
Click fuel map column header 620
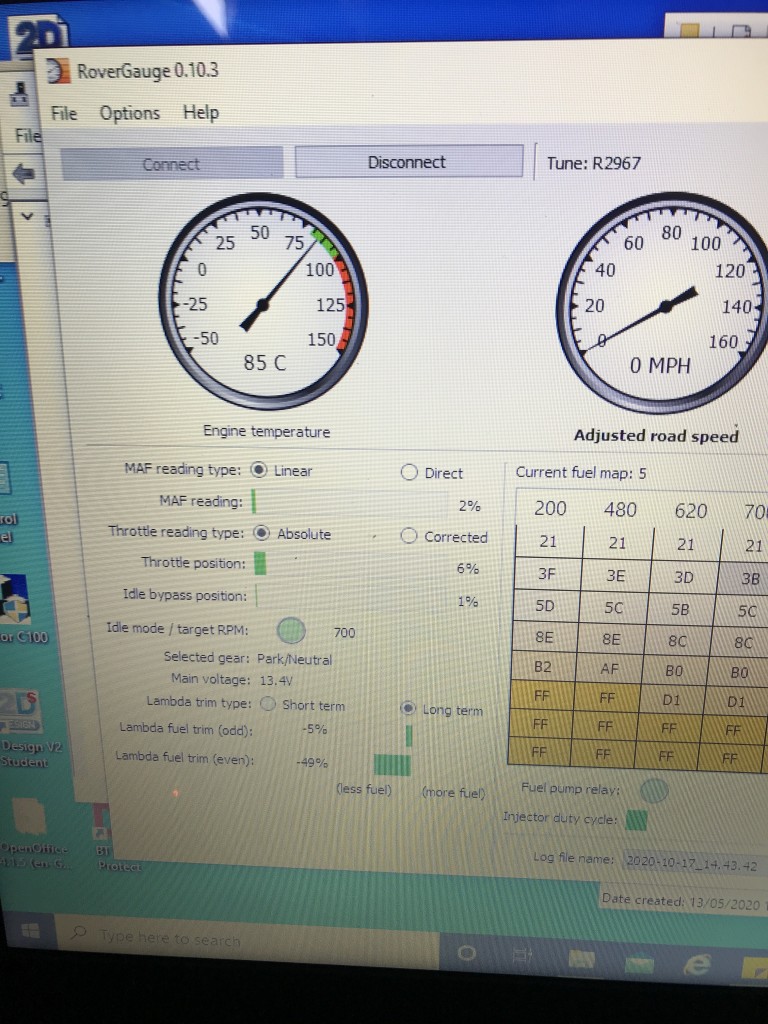point(691,511)
